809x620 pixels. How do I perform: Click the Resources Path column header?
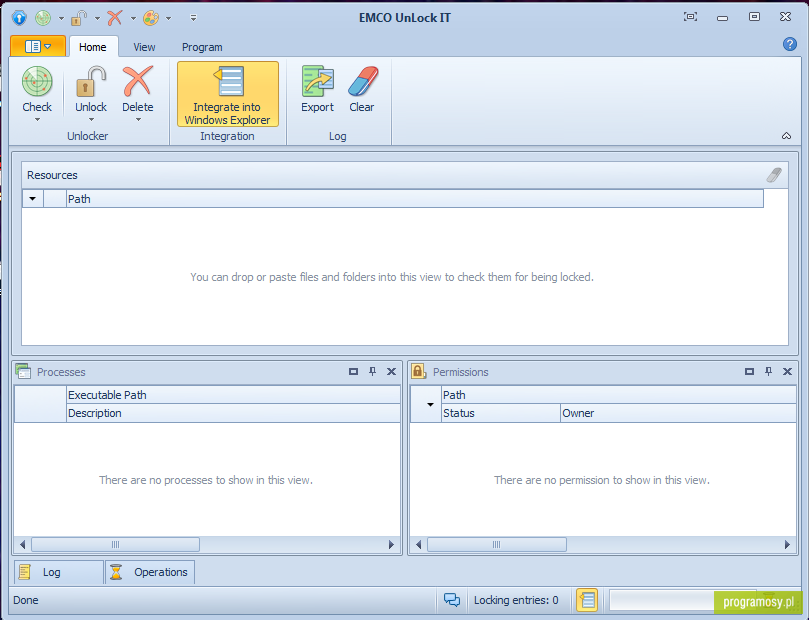(415, 199)
